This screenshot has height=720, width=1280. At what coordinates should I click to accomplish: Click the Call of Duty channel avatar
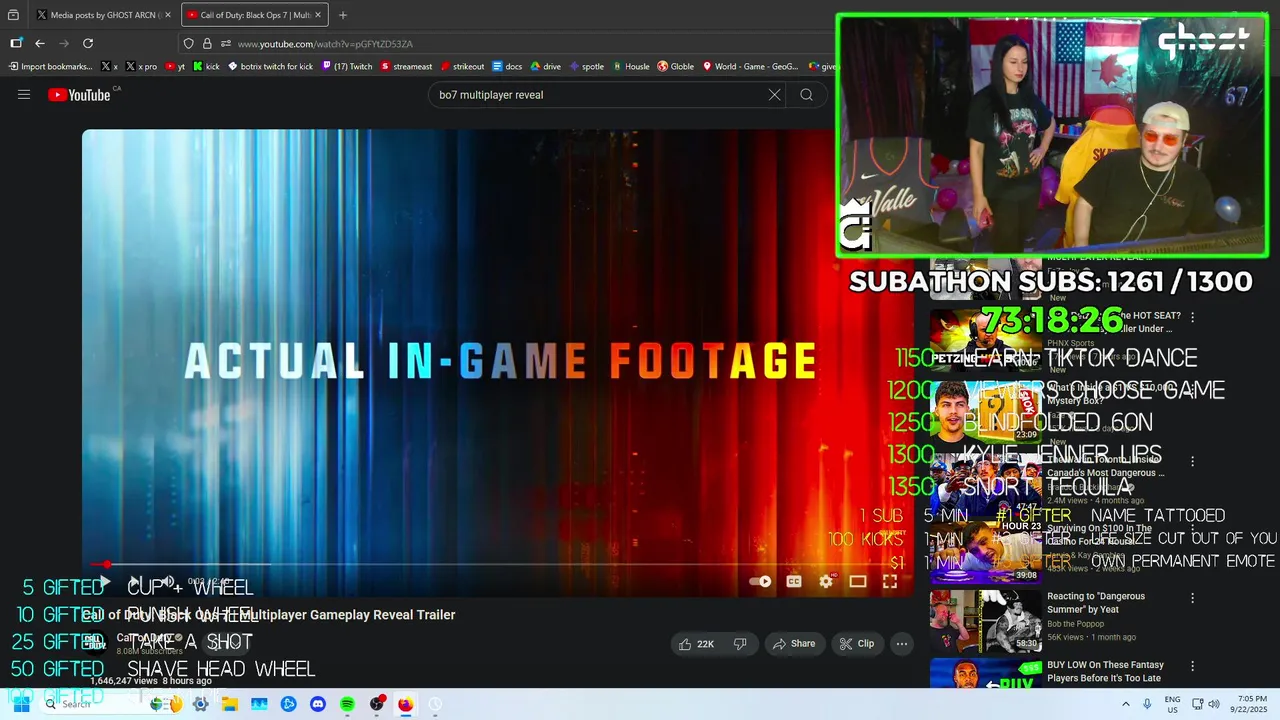pos(94,641)
